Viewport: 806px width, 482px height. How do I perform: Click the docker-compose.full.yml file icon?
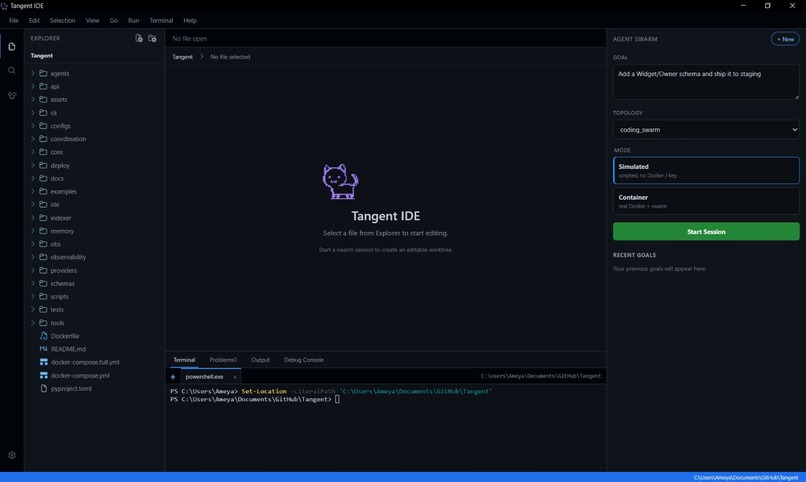tap(44, 362)
